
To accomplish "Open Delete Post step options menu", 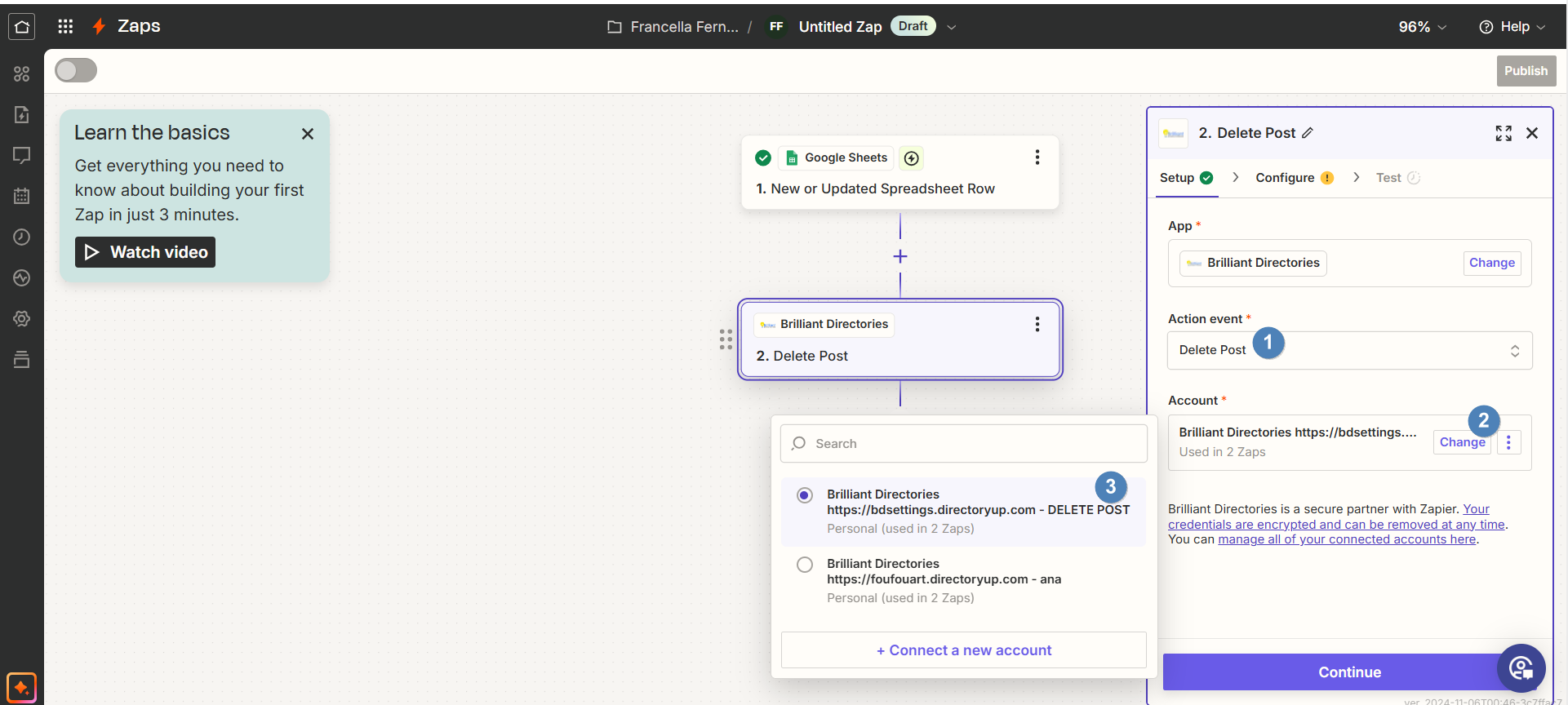I will tap(1037, 324).
